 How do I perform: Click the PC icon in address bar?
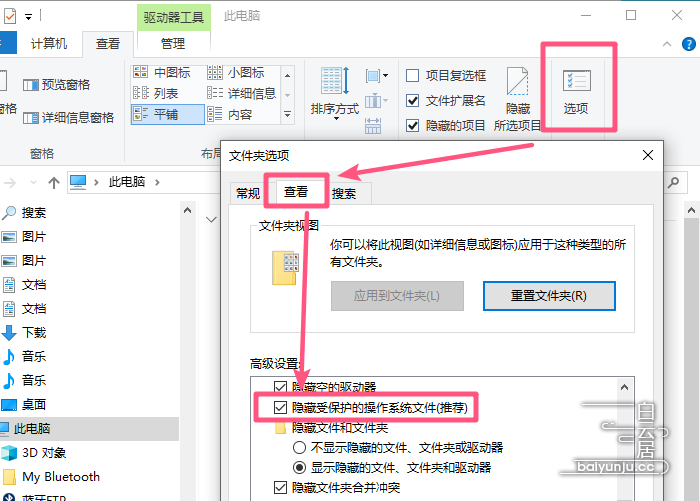pos(78,182)
